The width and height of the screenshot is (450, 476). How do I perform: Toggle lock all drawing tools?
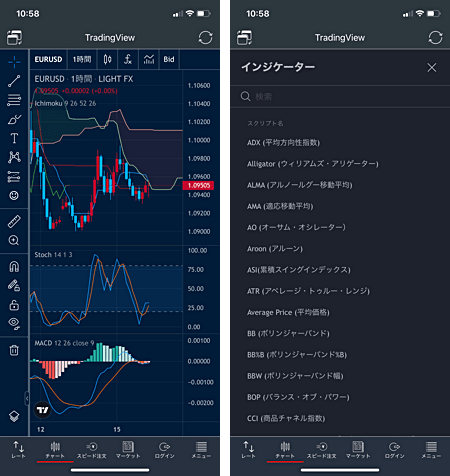14,305
